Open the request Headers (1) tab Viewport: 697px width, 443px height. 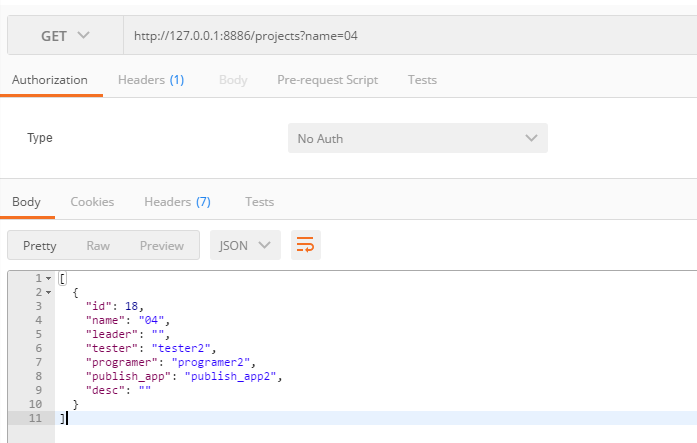click(151, 80)
